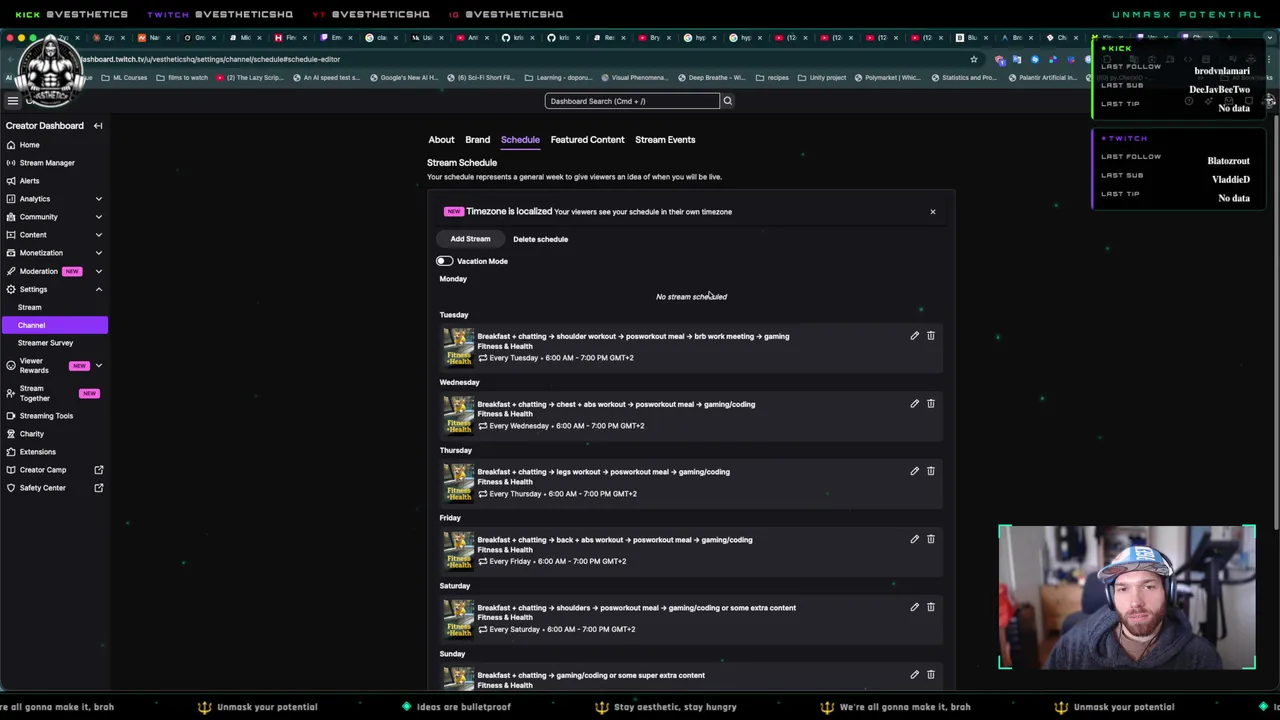1280x720 pixels.
Task: Dismiss the Timezone is localized notice
Action: point(932,212)
